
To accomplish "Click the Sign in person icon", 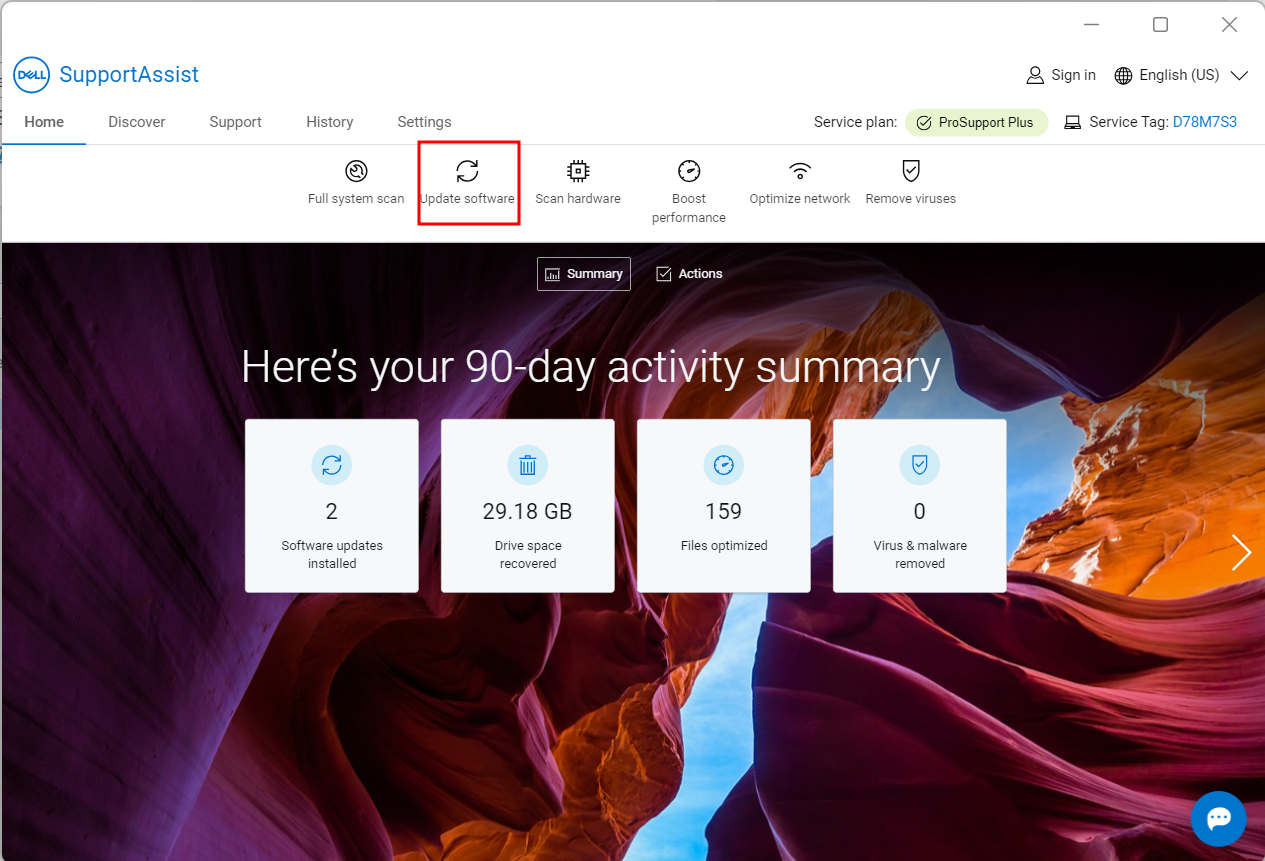I will click(1035, 75).
